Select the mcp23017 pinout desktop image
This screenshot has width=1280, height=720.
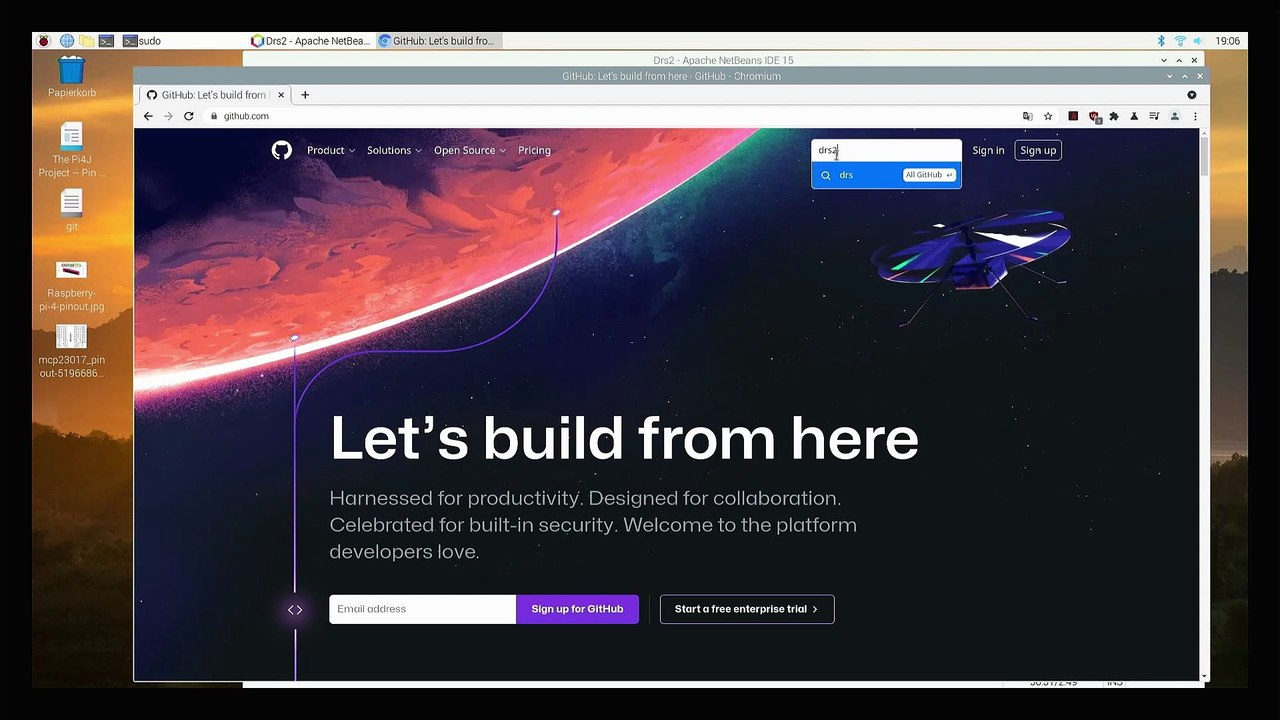click(72, 352)
